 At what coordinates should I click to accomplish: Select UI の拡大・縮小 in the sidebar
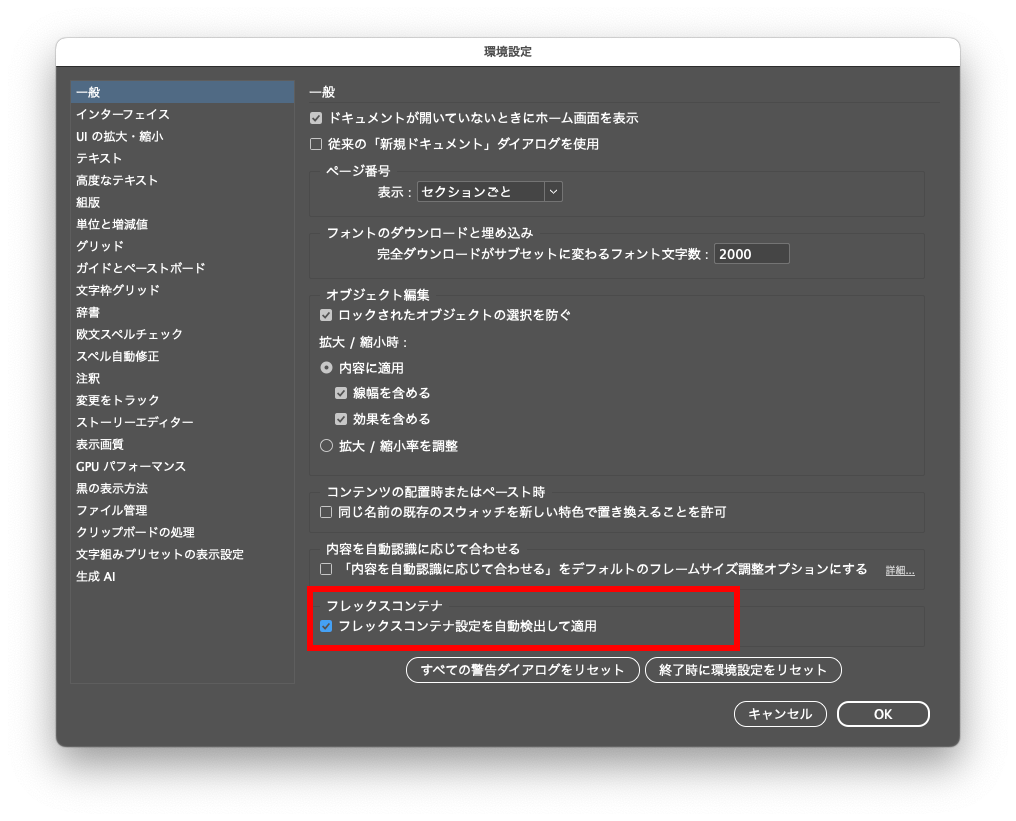[x=119, y=136]
